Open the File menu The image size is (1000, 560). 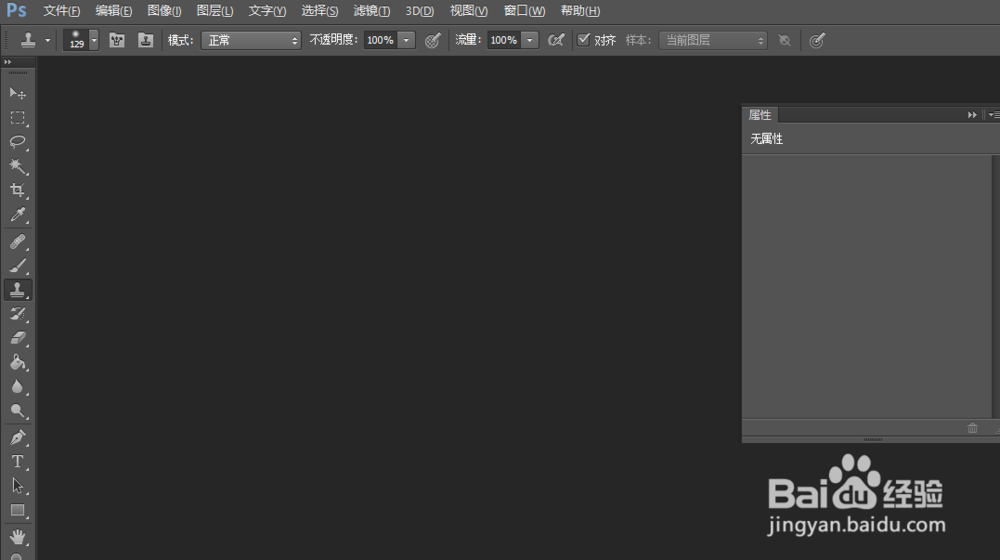coord(62,11)
